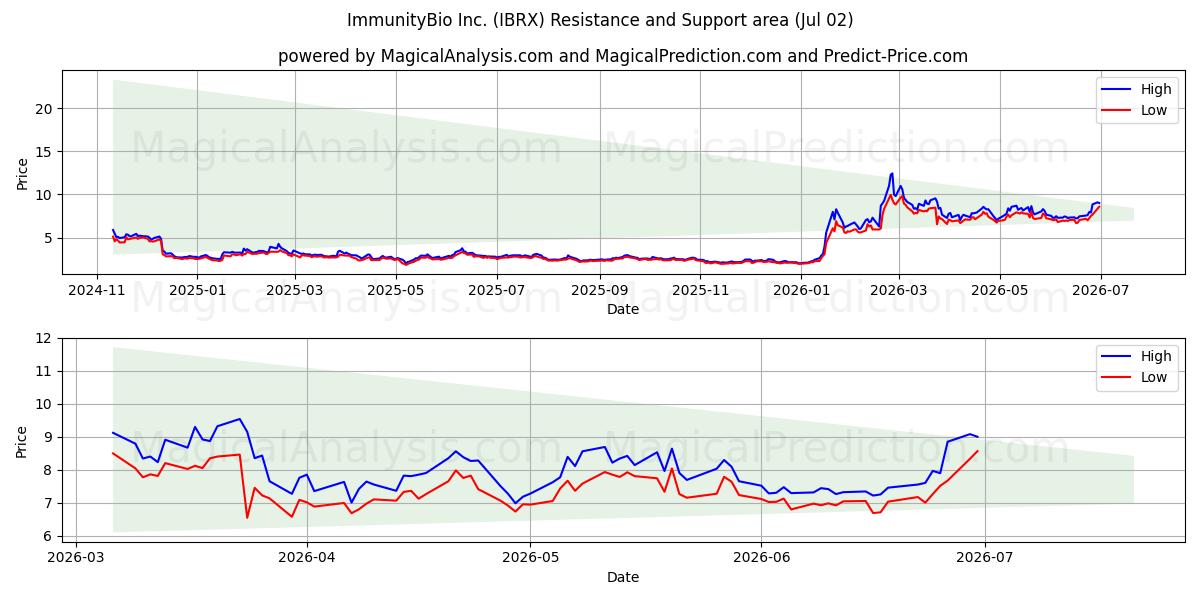Click the y-axis value '11' in the bottom chart
The image size is (1200, 600).
[45, 371]
